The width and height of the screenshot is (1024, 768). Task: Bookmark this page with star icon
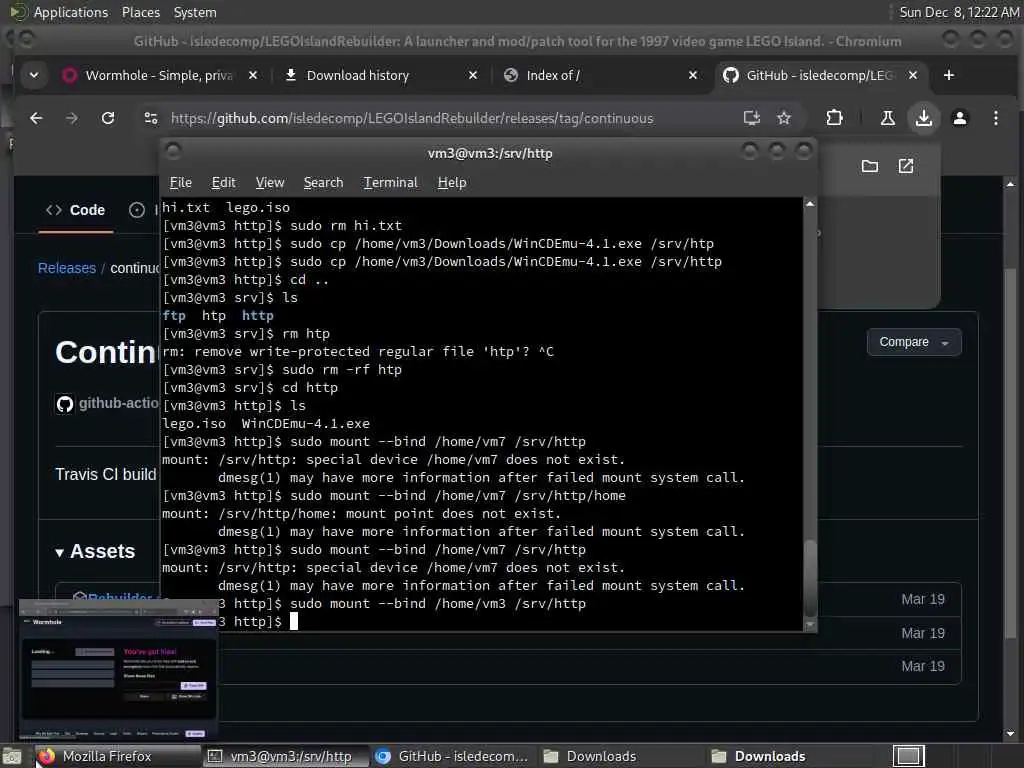784,118
